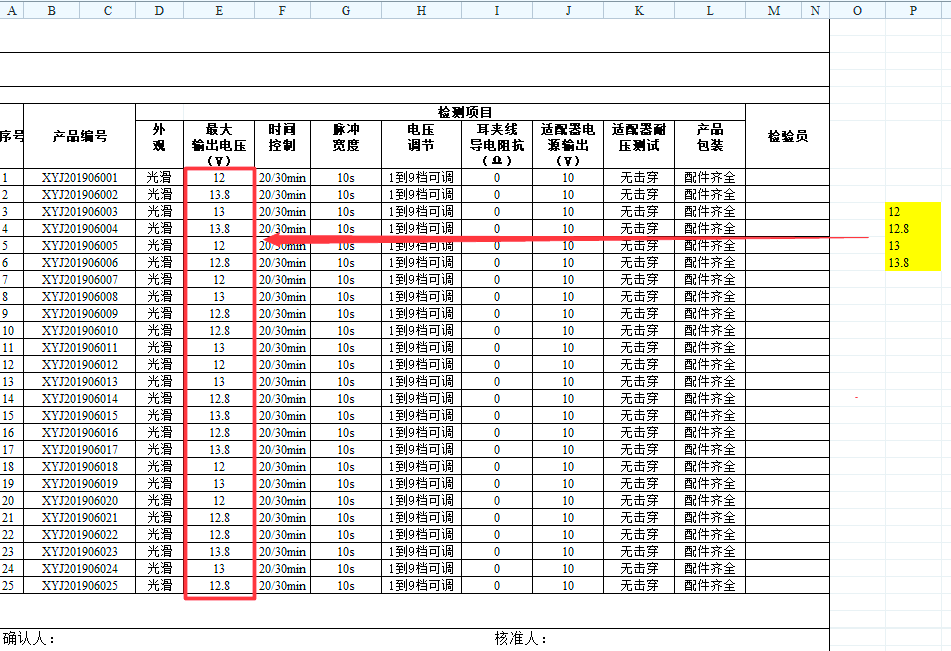This screenshot has width=951, height=651.
Task: Click 1到9档可调 in row XYJ201906014
Action: (x=422, y=399)
